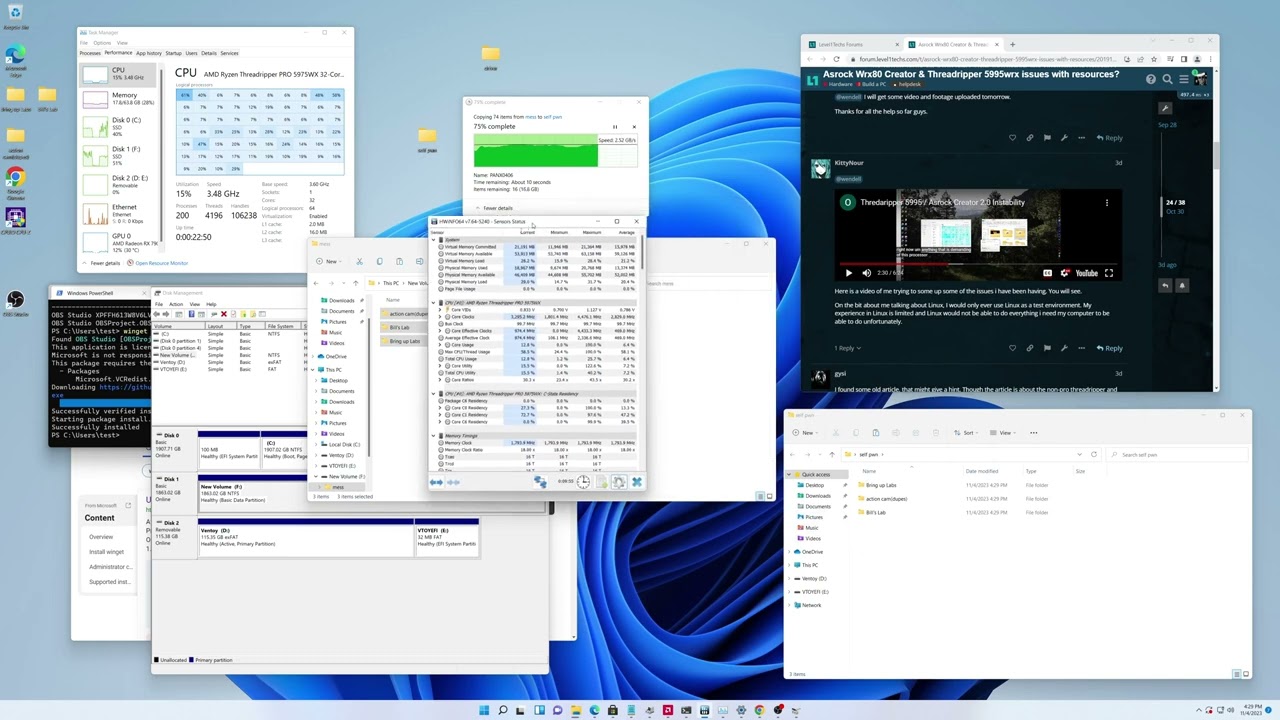Collapse the System sensor group in HWiNFO
This screenshot has width=1280, height=720.
coord(434,240)
